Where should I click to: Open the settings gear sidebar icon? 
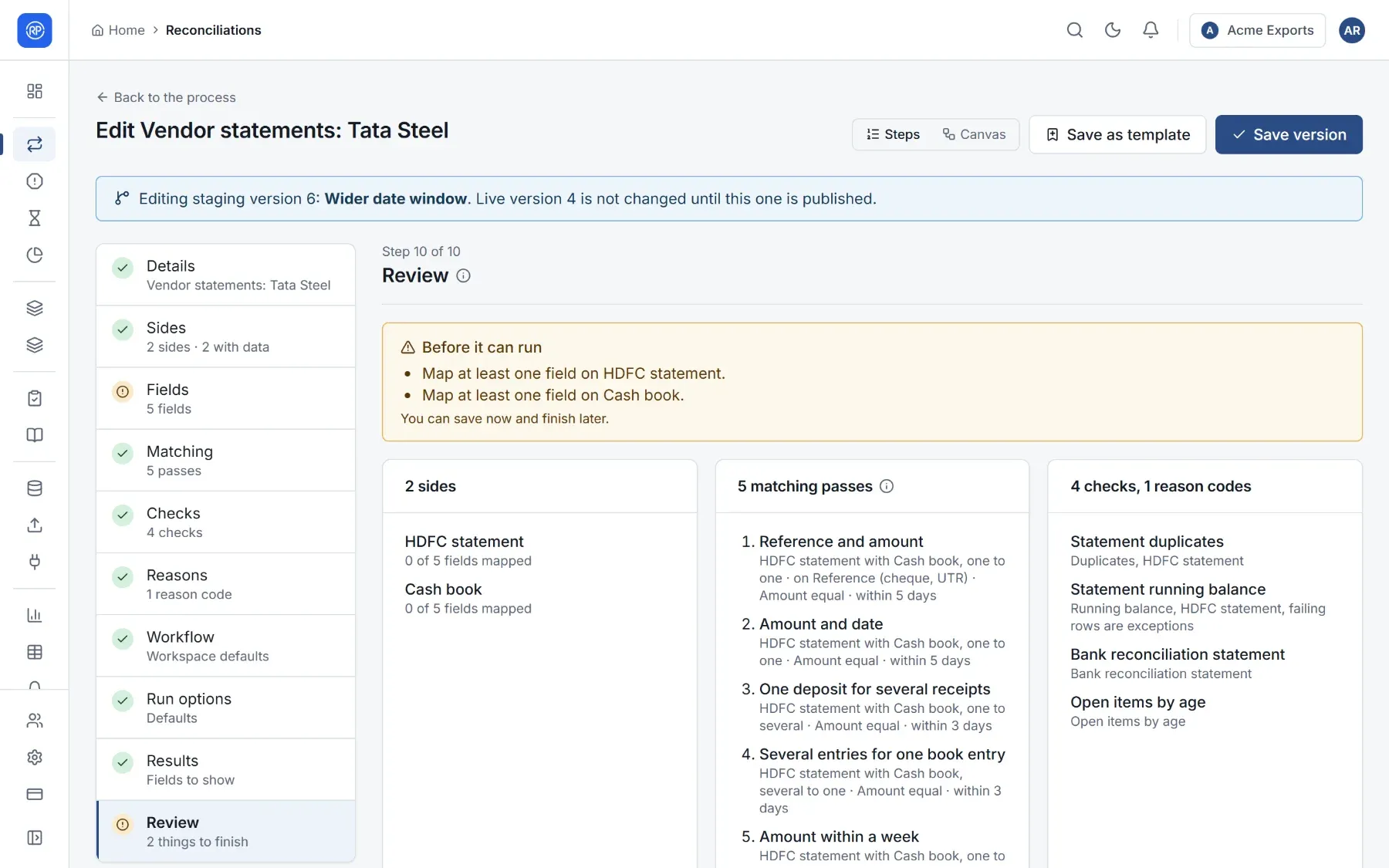point(35,758)
